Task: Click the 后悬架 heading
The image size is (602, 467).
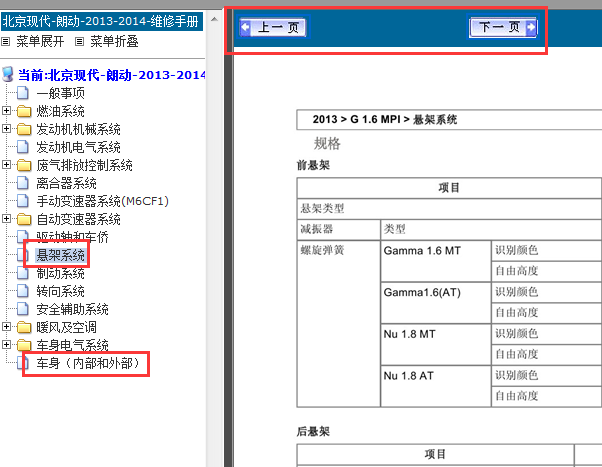Action: [x=313, y=431]
